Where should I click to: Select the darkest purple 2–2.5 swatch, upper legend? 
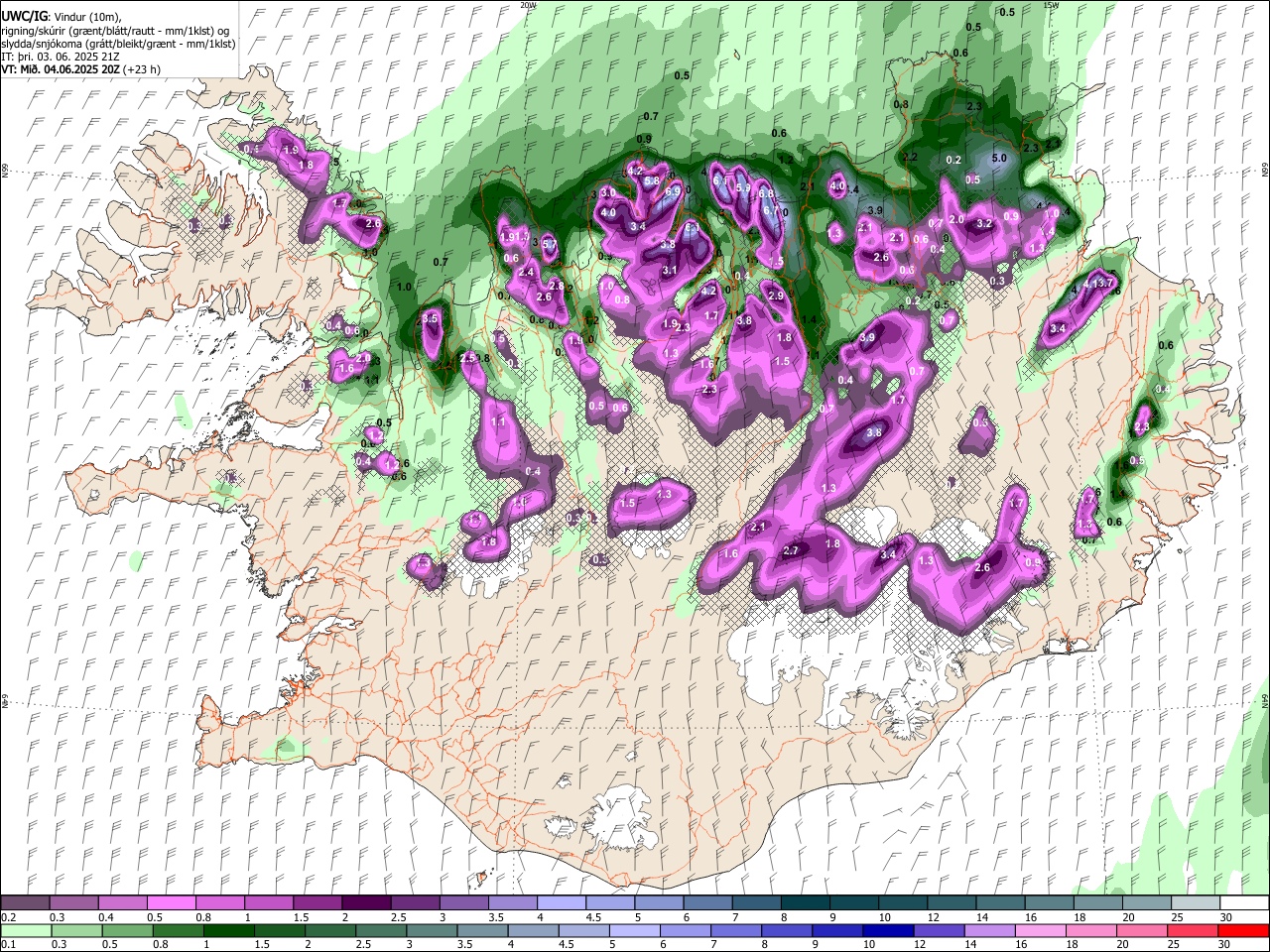click(365, 902)
